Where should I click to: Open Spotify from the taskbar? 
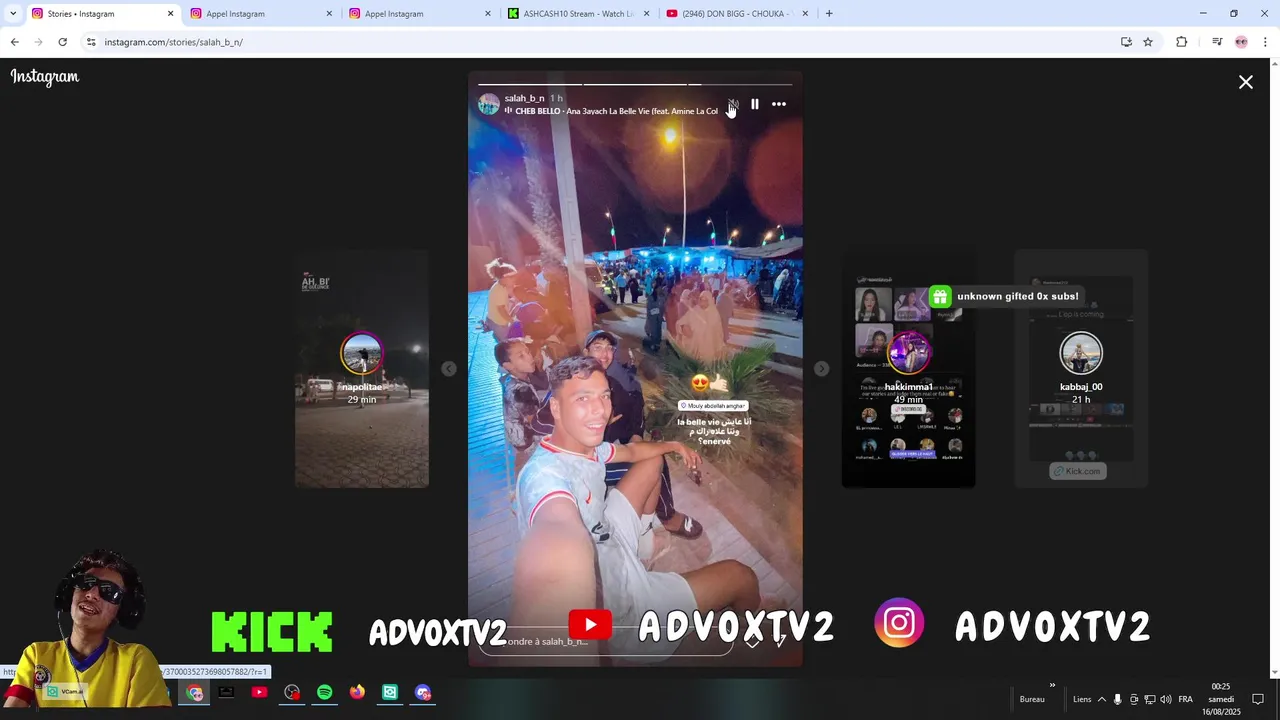click(325, 692)
